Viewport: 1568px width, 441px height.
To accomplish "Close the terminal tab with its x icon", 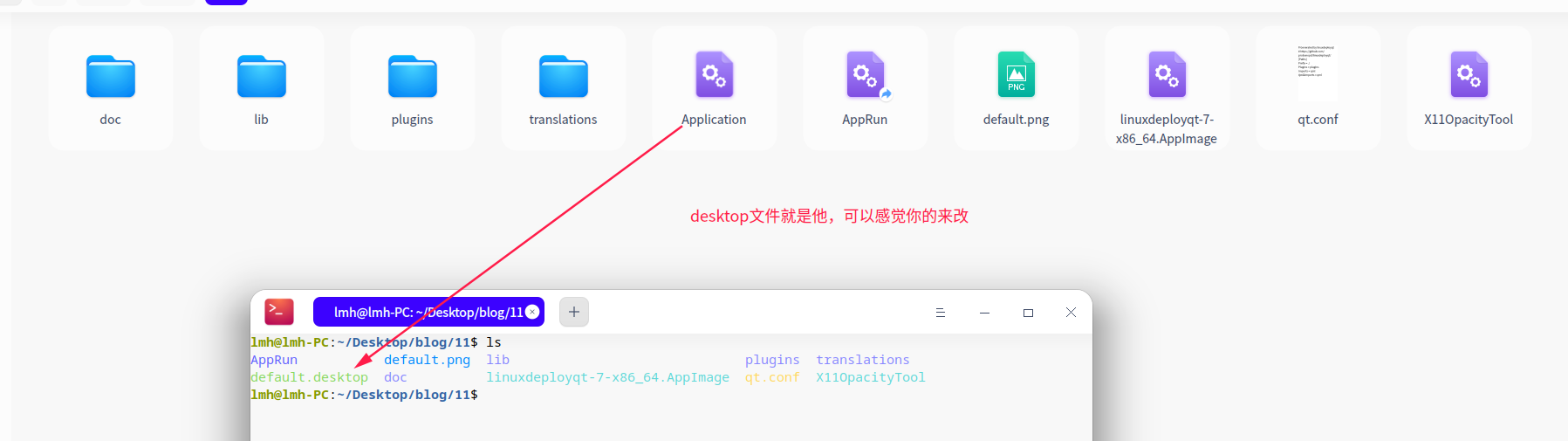I will point(532,312).
